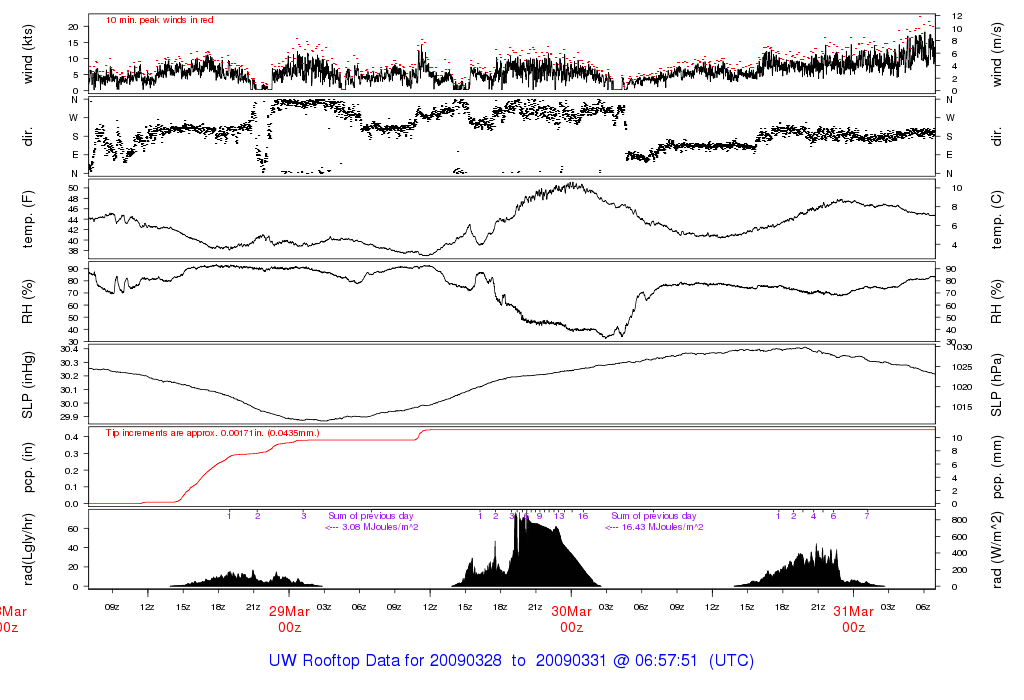This screenshot has height=700, width=1024.
Task: Click the '10 min. peak winds in red' note
Action: pyautogui.click(x=159, y=20)
